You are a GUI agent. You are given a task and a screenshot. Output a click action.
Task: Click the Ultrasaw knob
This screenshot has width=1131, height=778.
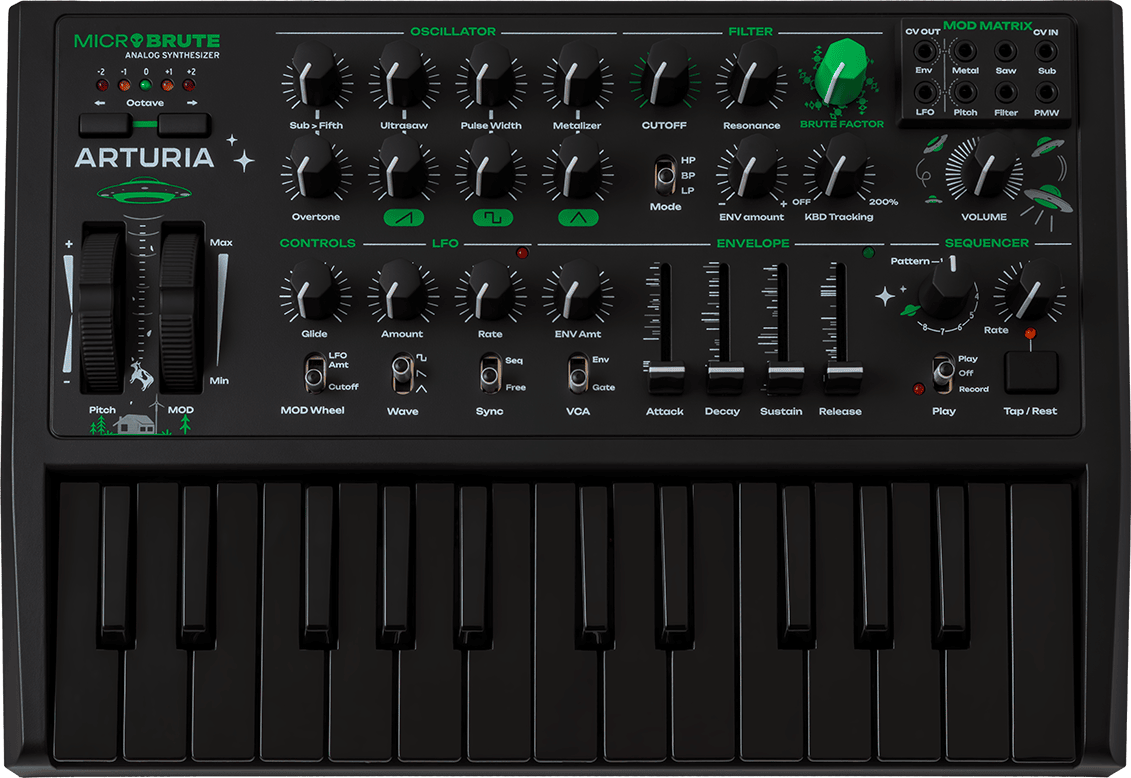coord(403,77)
